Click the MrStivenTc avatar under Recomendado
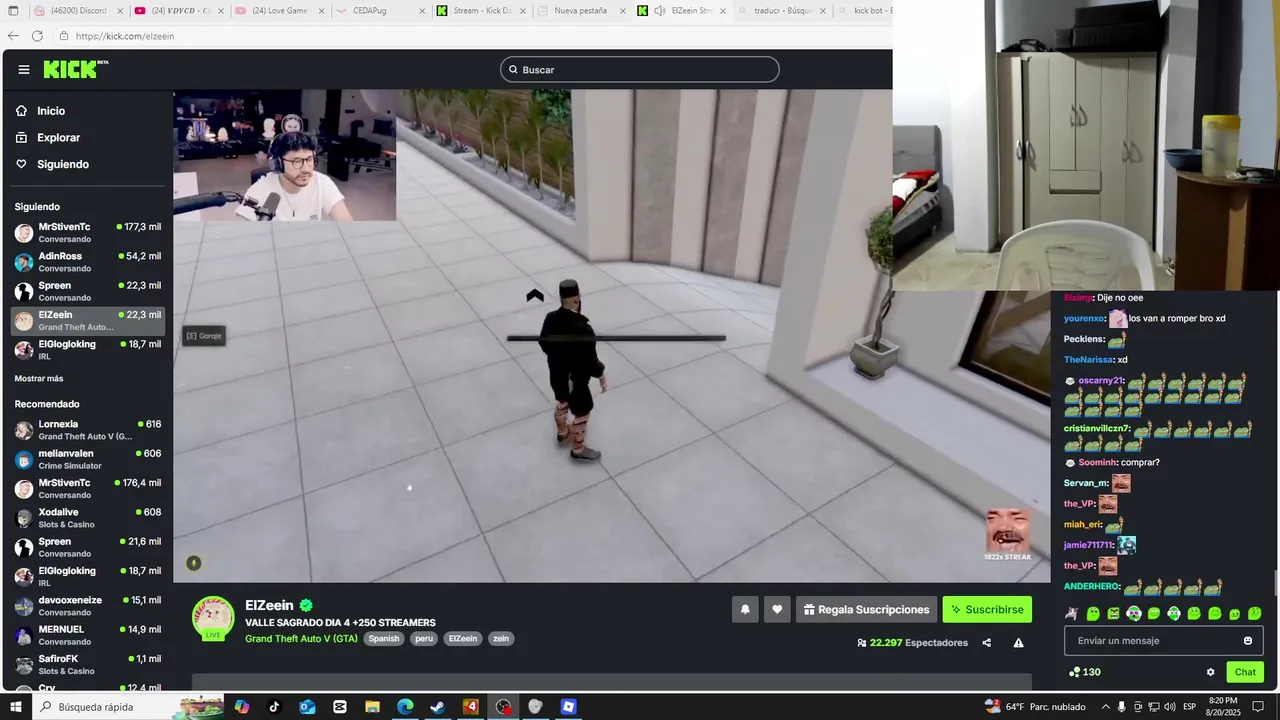The width and height of the screenshot is (1280, 720). coord(24,489)
